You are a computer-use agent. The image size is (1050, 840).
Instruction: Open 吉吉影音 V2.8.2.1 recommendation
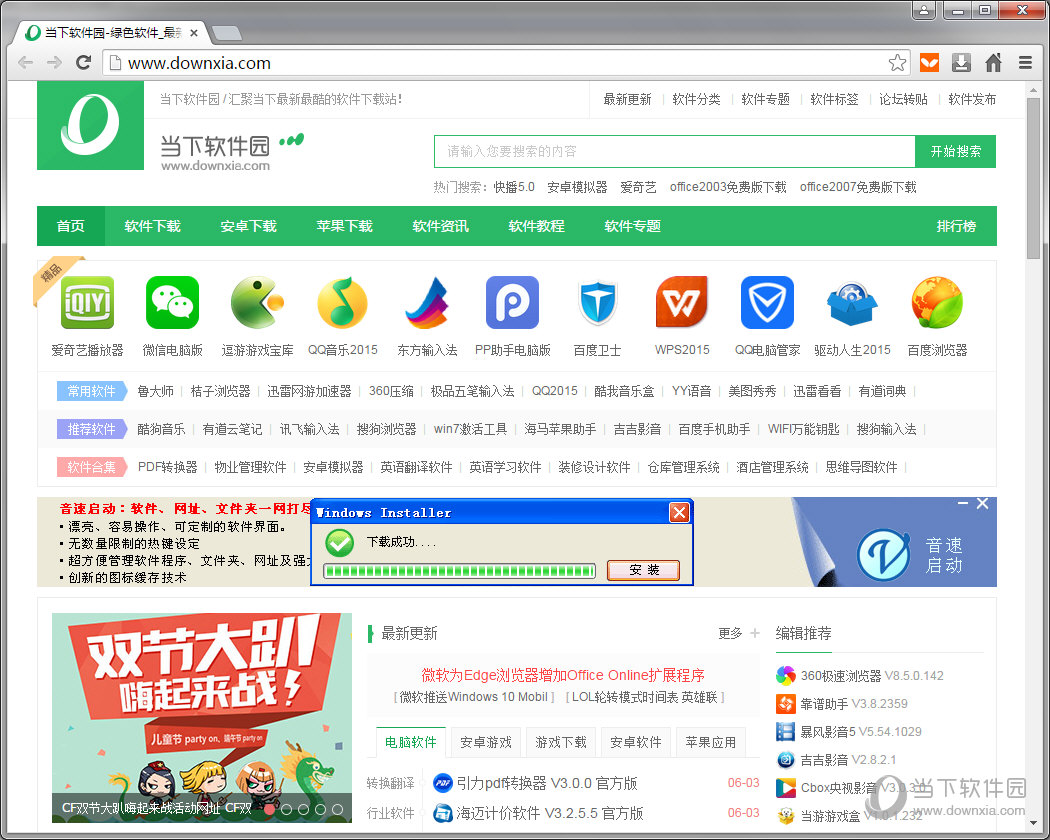point(848,760)
